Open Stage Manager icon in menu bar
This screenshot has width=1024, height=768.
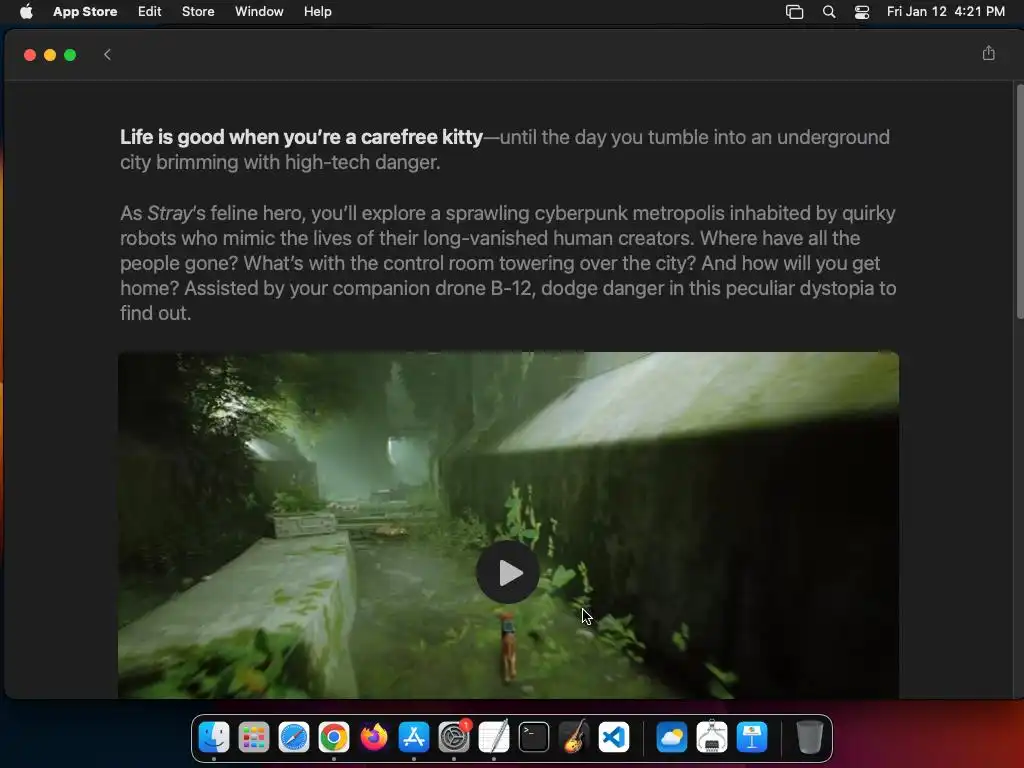coord(794,12)
